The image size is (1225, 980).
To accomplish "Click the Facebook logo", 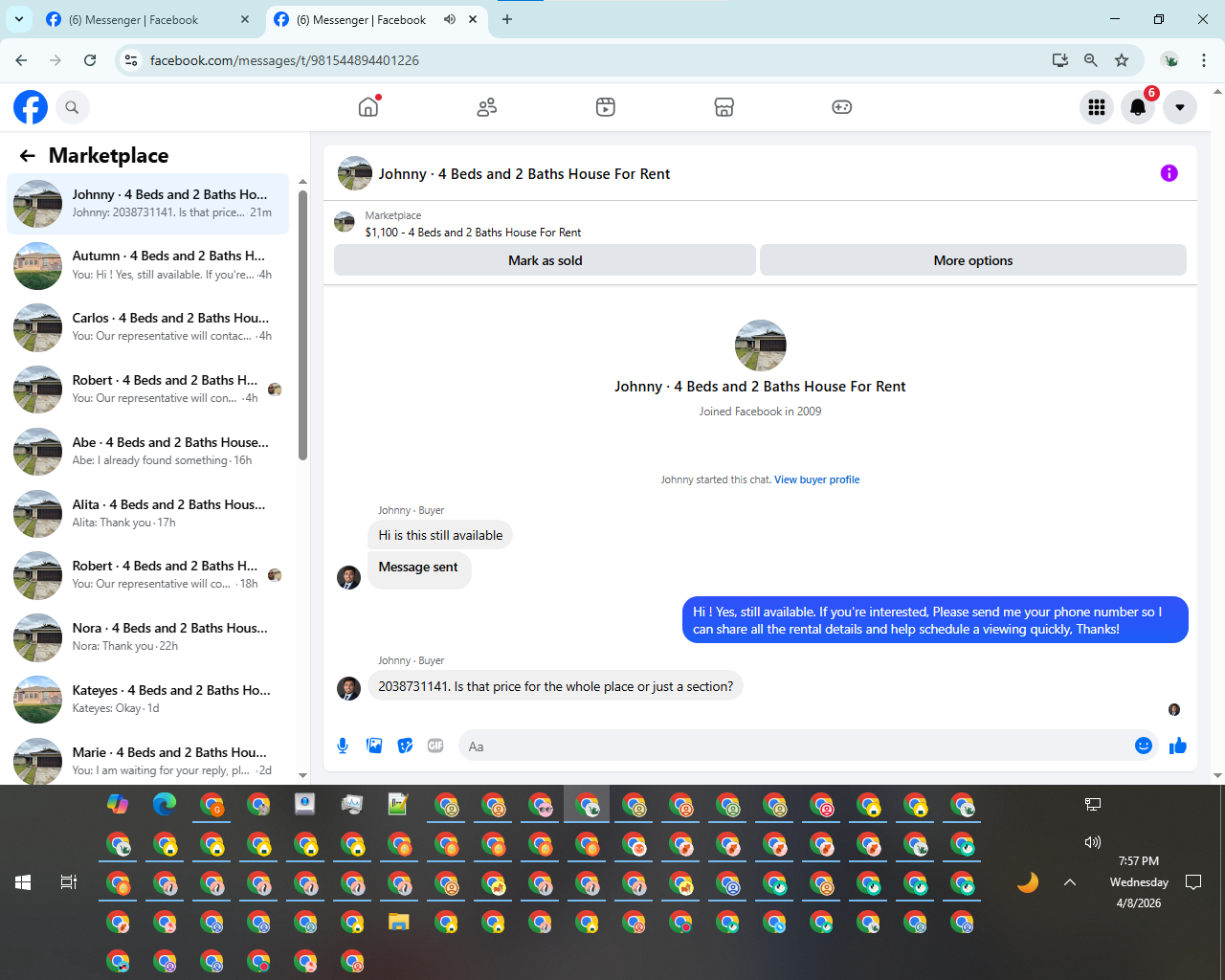I will [31, 107].
